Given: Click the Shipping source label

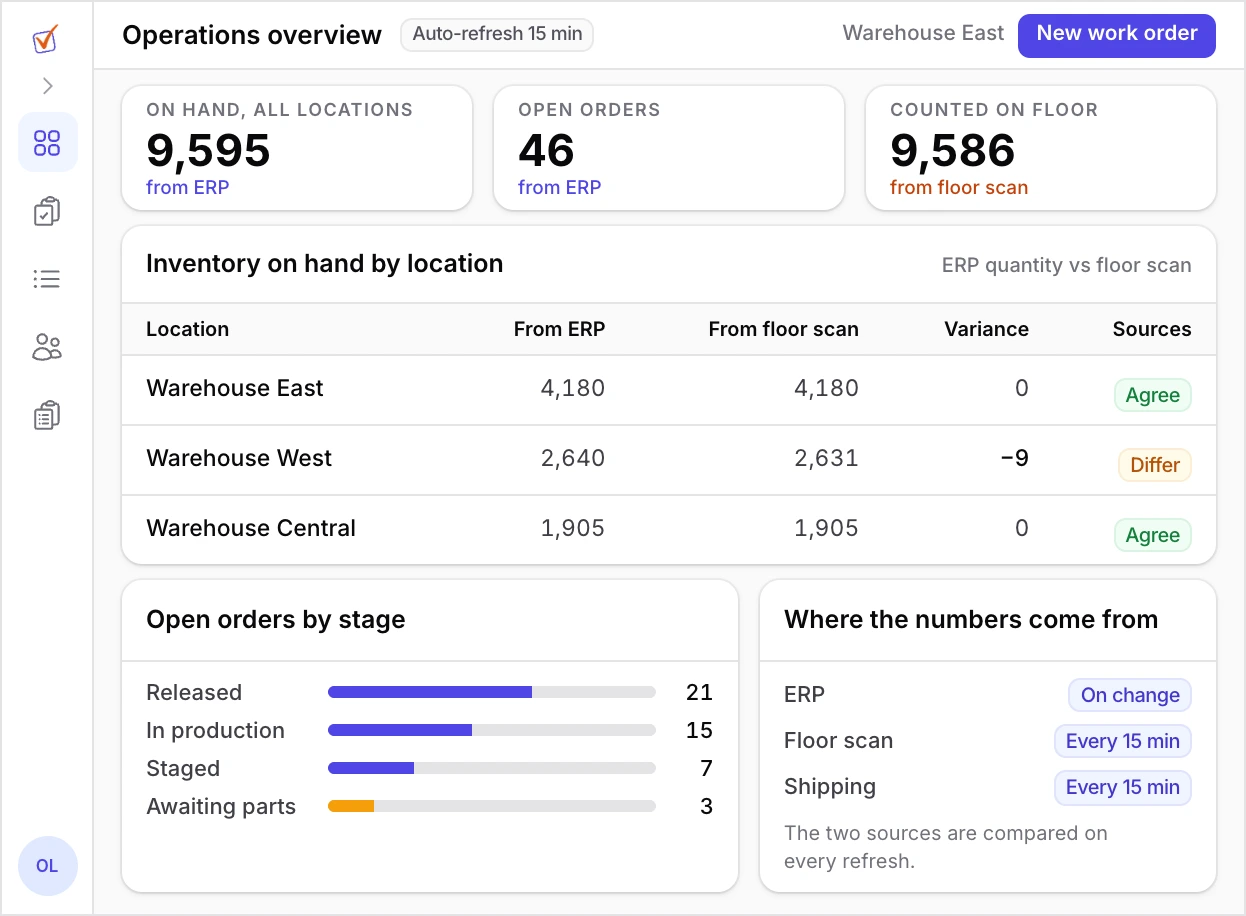Looking at the screenshot, I should click(830, 786).
